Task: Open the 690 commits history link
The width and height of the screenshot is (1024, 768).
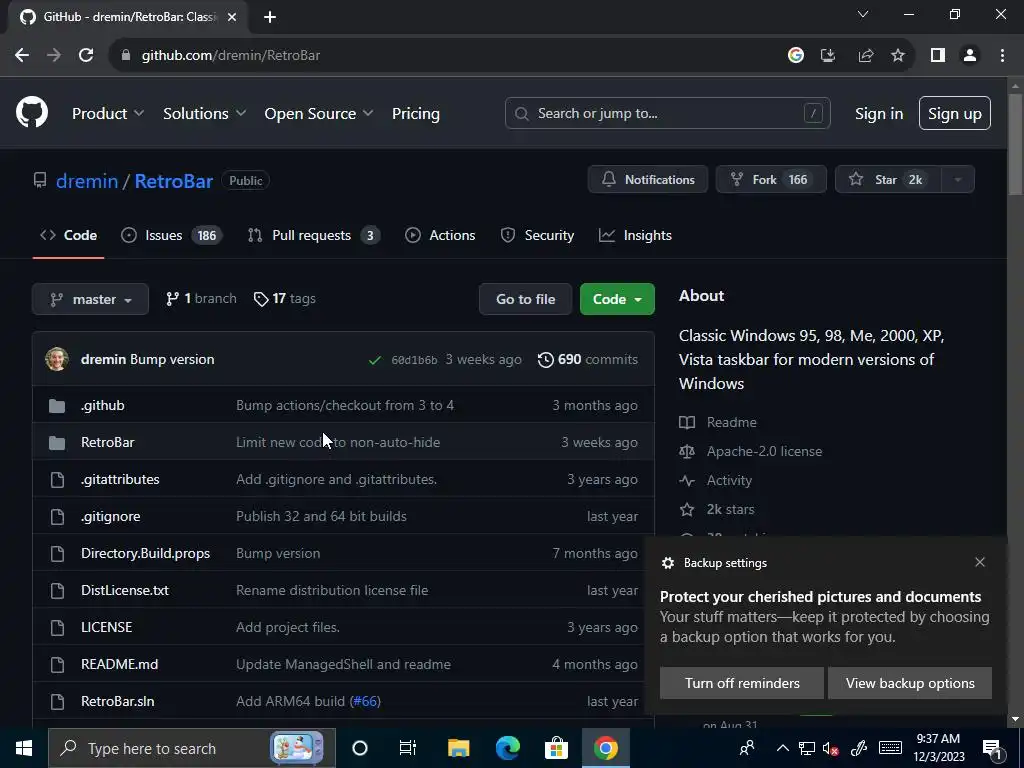Action: click(x=588, y=360)
